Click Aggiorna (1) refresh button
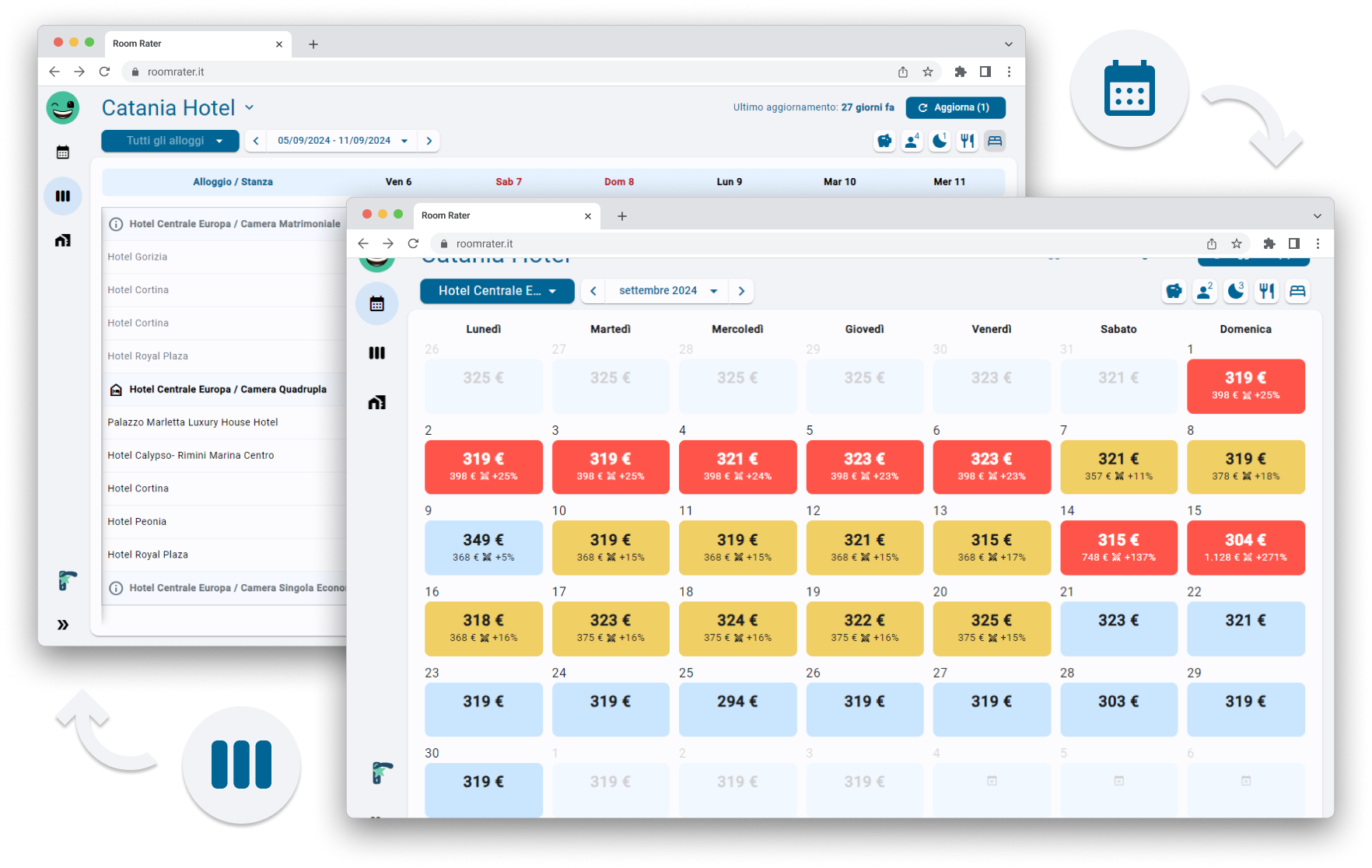The width and height of the screenshot is (1372, 868). click(955, 107)
